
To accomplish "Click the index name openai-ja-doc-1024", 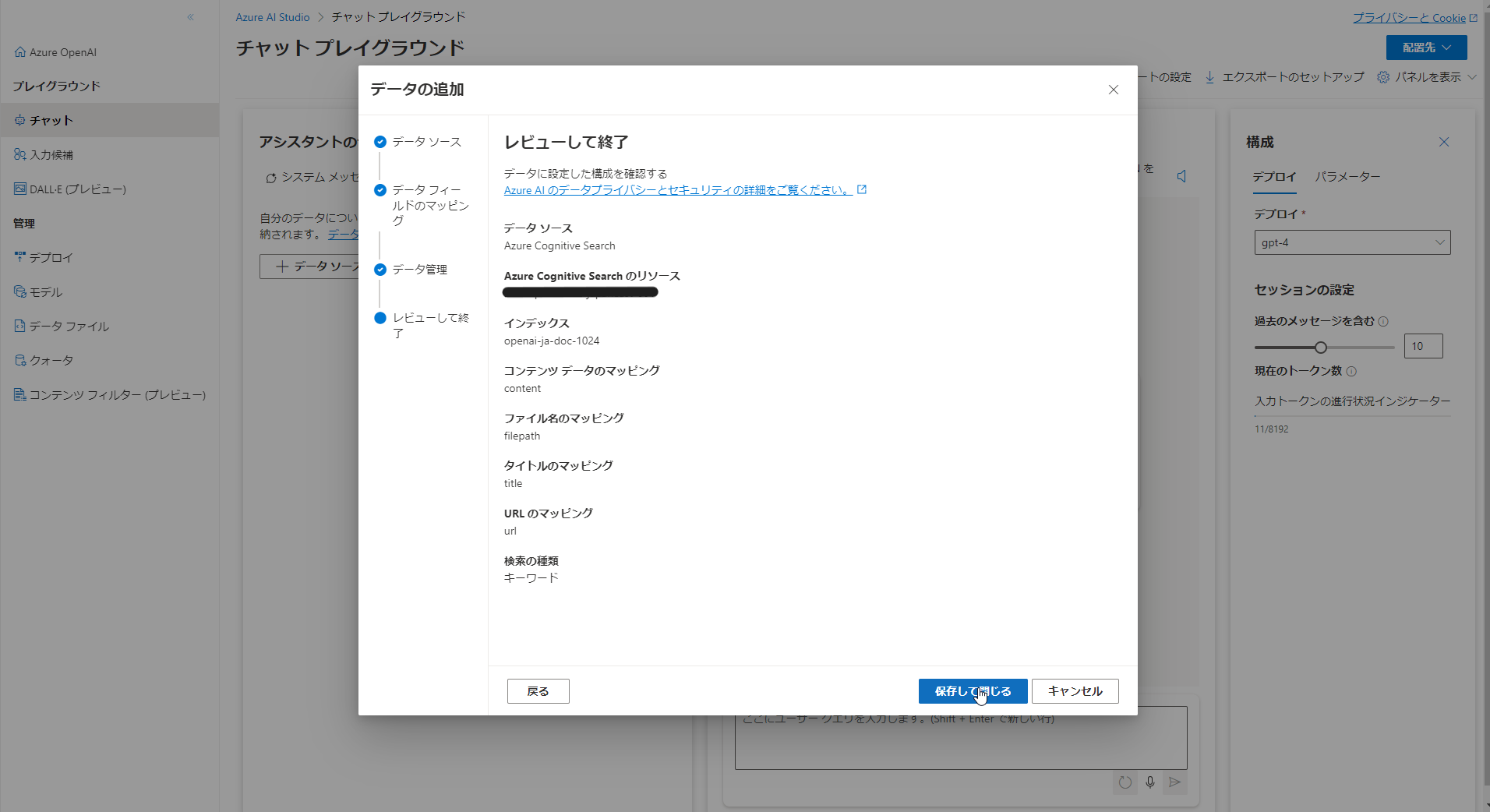I will [552, 341].
